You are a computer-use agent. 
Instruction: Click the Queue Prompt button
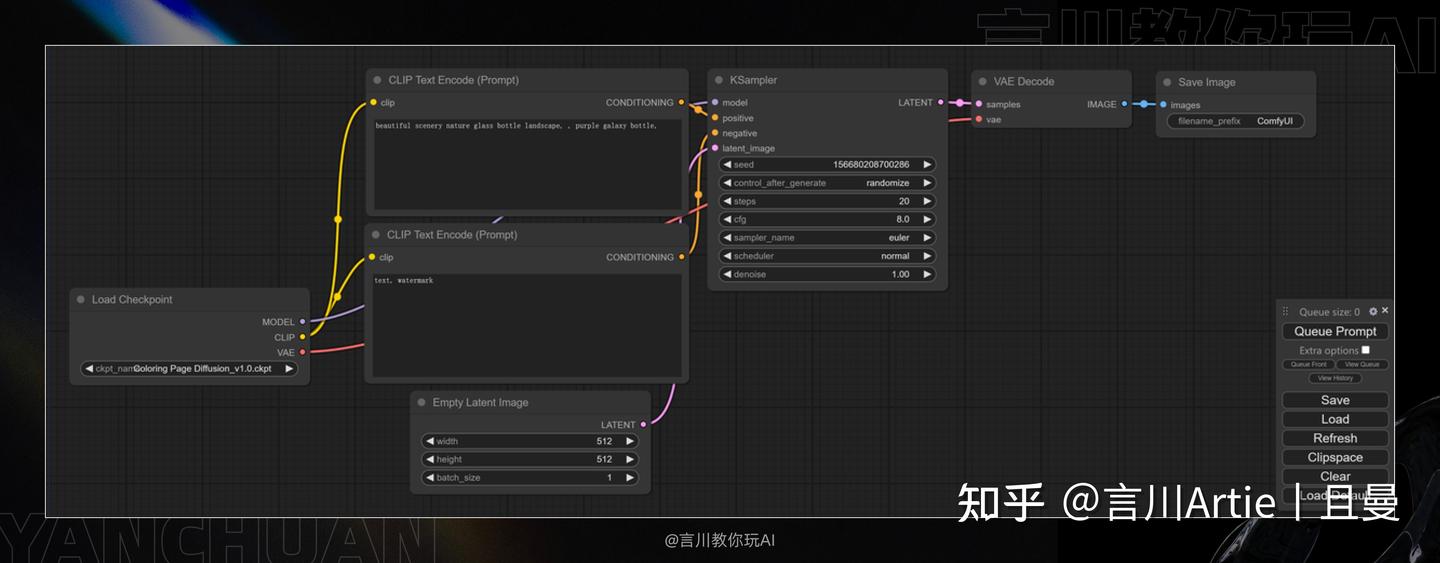click(1335, 331)
